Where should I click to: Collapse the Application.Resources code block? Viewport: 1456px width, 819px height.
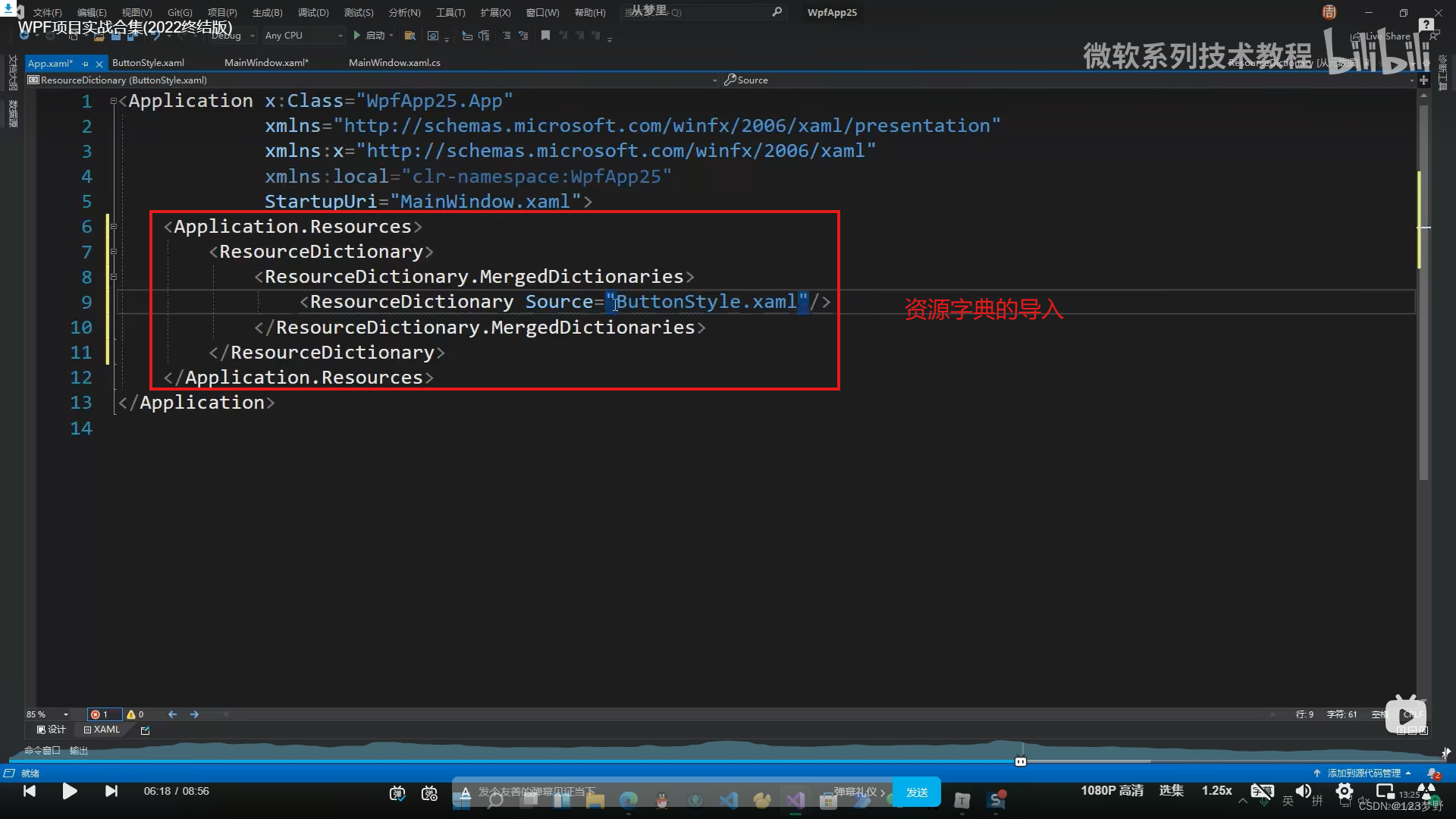tap(114, 226)
